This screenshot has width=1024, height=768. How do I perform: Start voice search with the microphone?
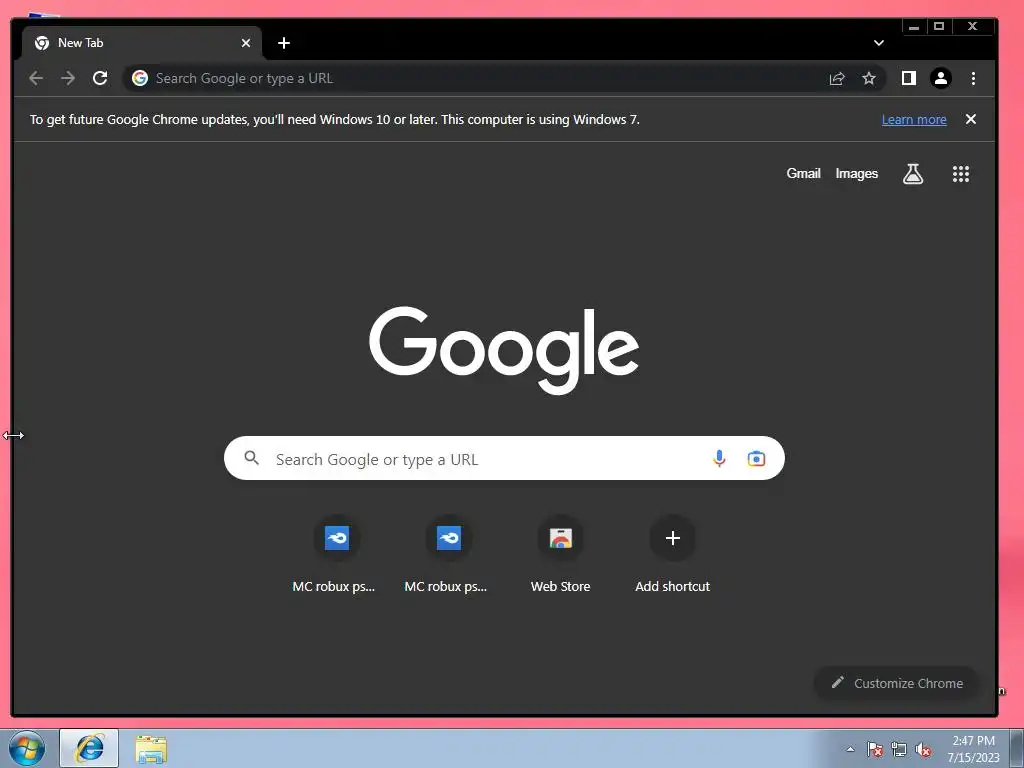click(719, 458)
